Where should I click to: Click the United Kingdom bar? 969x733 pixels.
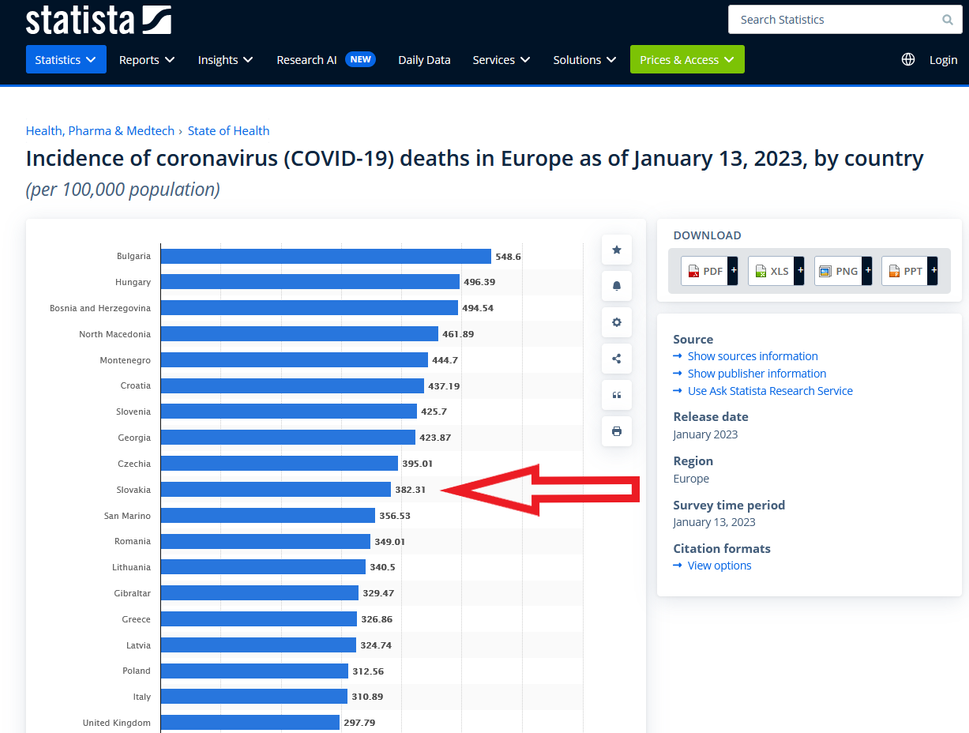click(x=250, y=722)
